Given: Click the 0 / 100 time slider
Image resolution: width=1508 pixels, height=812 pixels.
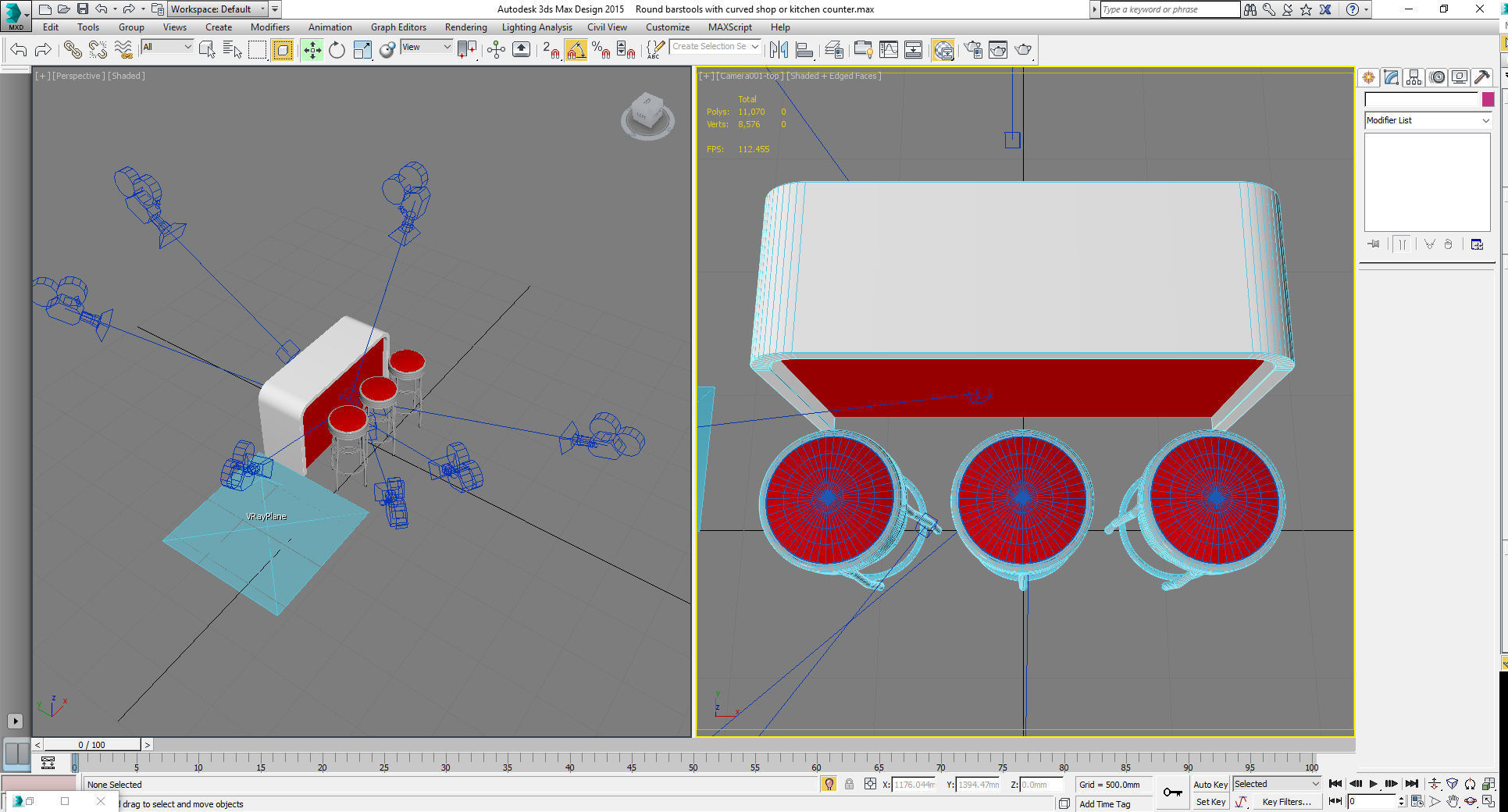Looking at the screenshot, I should (x=91, y=745).
